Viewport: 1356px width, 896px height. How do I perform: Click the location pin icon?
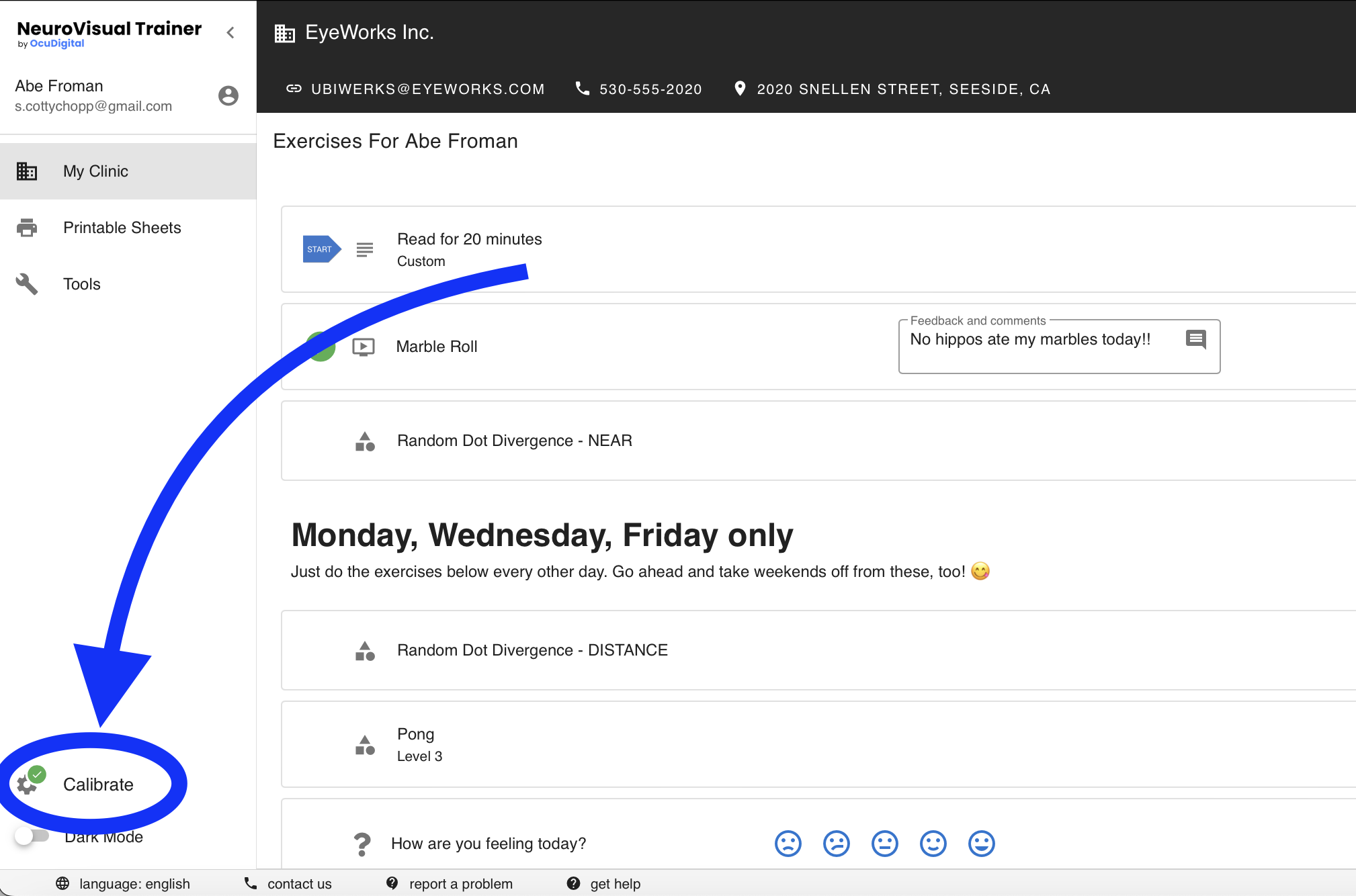coord(740,89)
